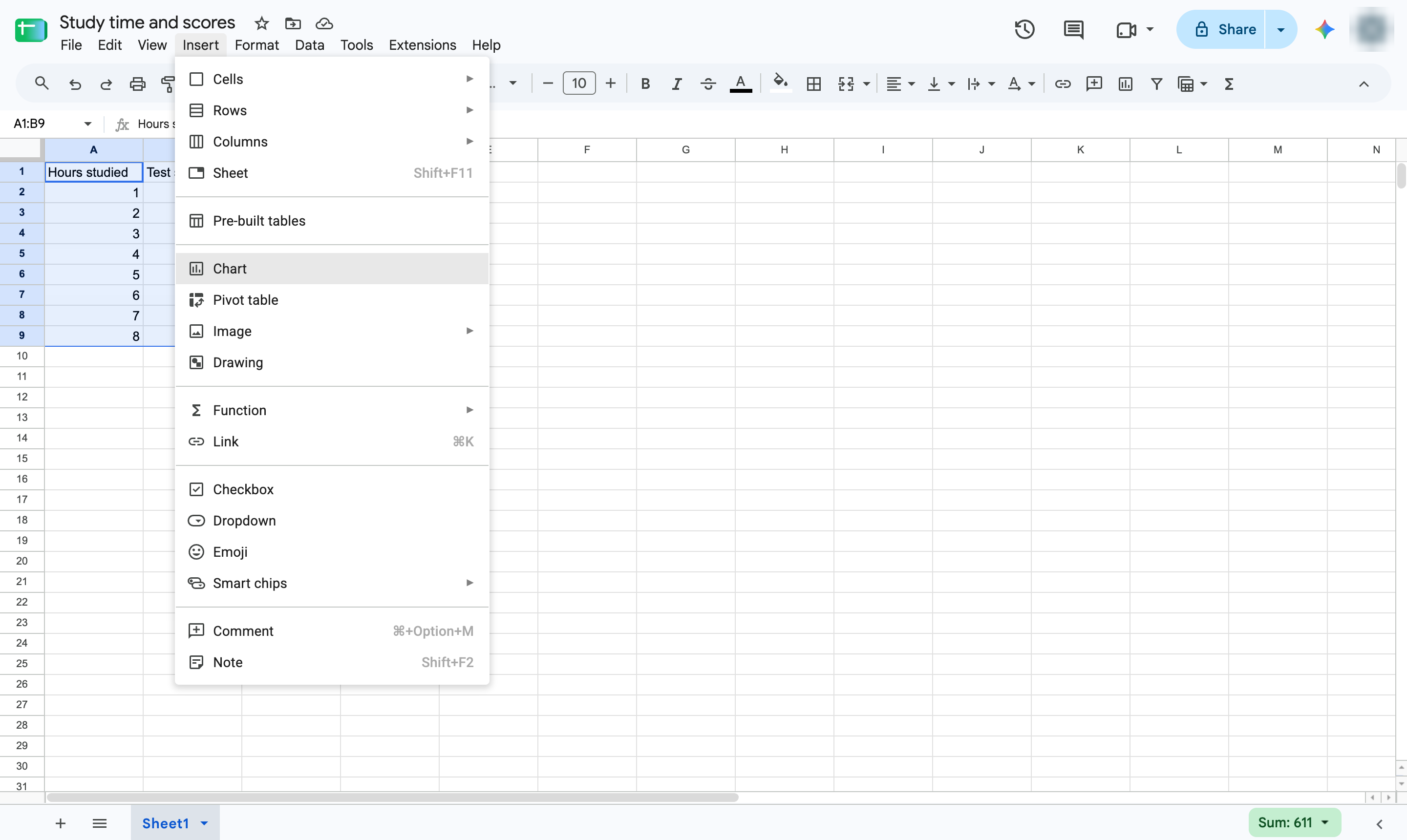This screenshot has height=840, width=1407.
Task: Click the print icon
Action: pos(138,84)
